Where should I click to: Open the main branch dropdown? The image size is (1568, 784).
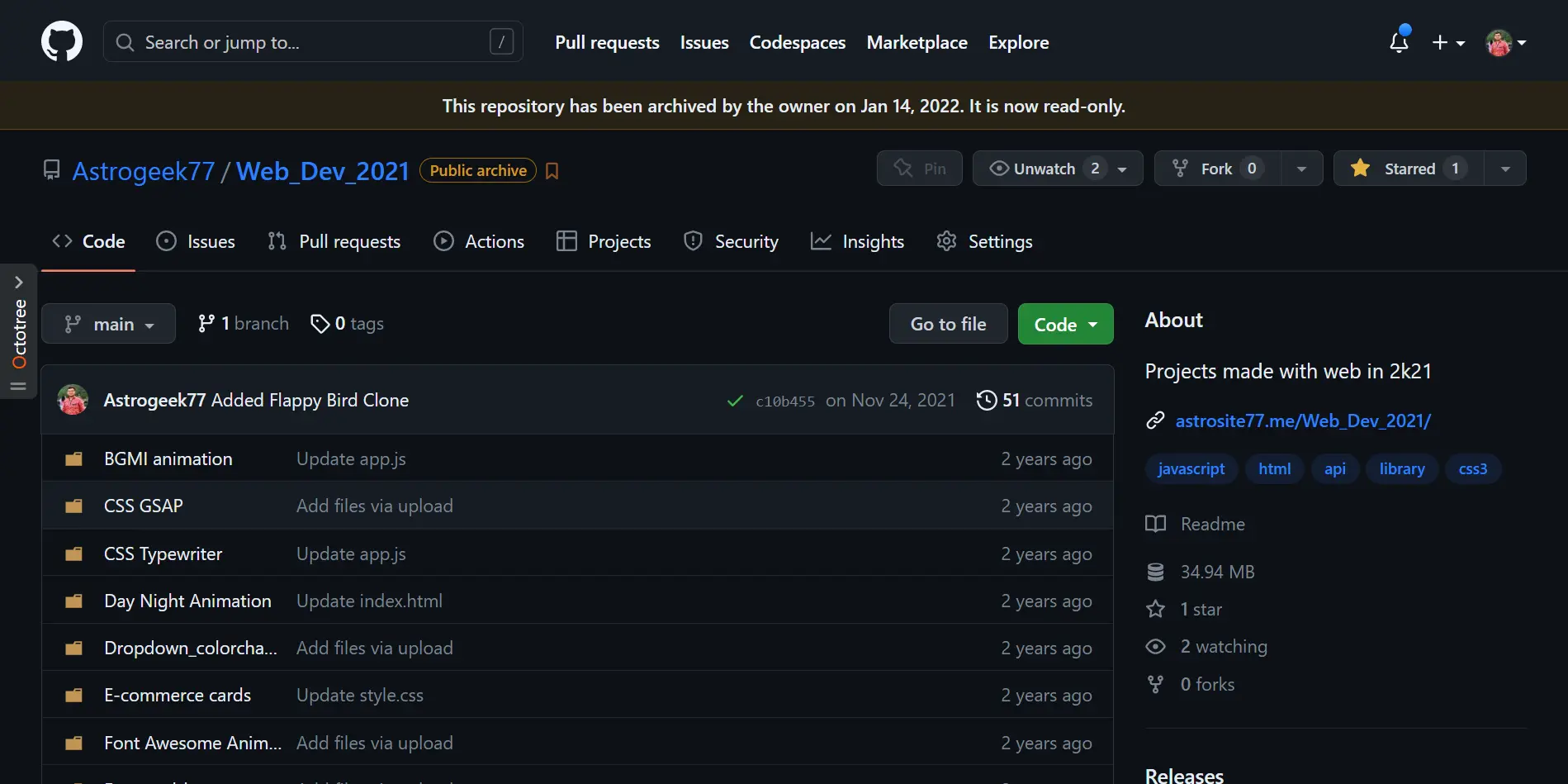pos(109,324)
